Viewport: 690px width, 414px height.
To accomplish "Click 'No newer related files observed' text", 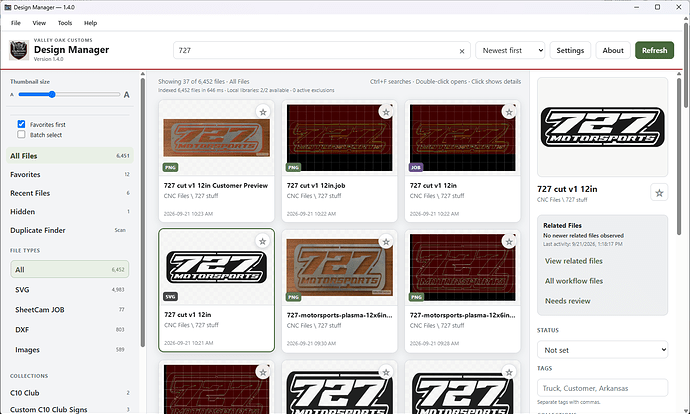I will 583,235.
